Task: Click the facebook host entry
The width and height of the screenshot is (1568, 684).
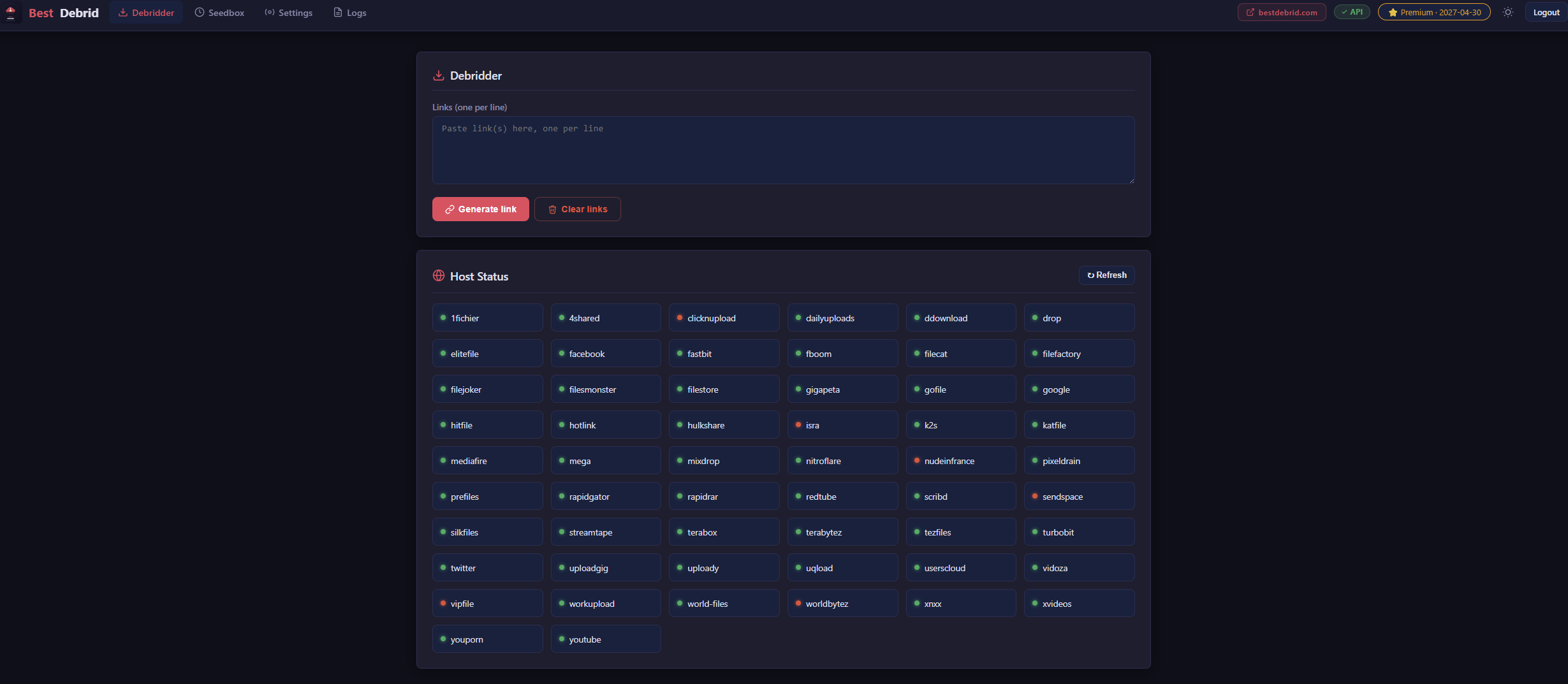Action: pyautogui.click(x=606, y=353)
